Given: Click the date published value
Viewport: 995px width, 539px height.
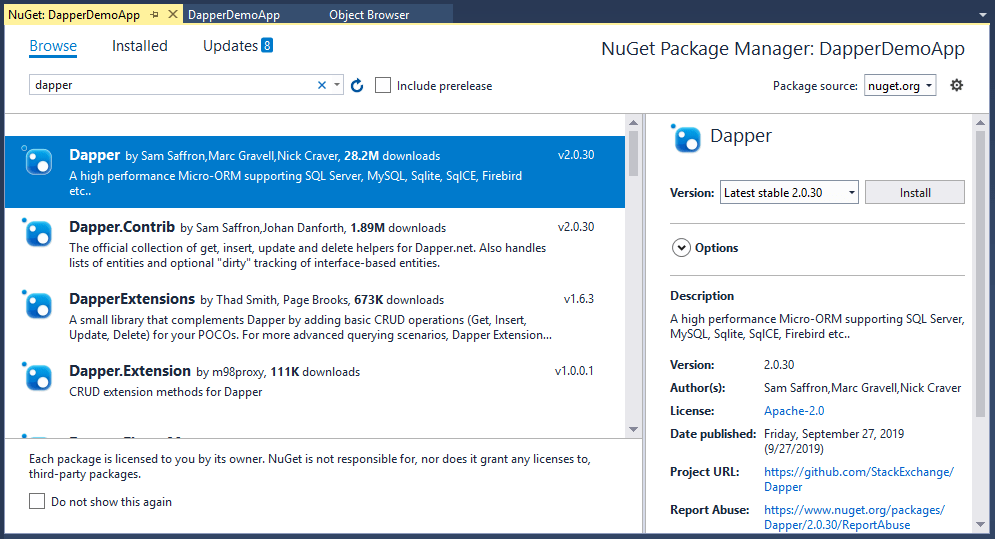Looking at the screenshot, I should tap(834, 441).
